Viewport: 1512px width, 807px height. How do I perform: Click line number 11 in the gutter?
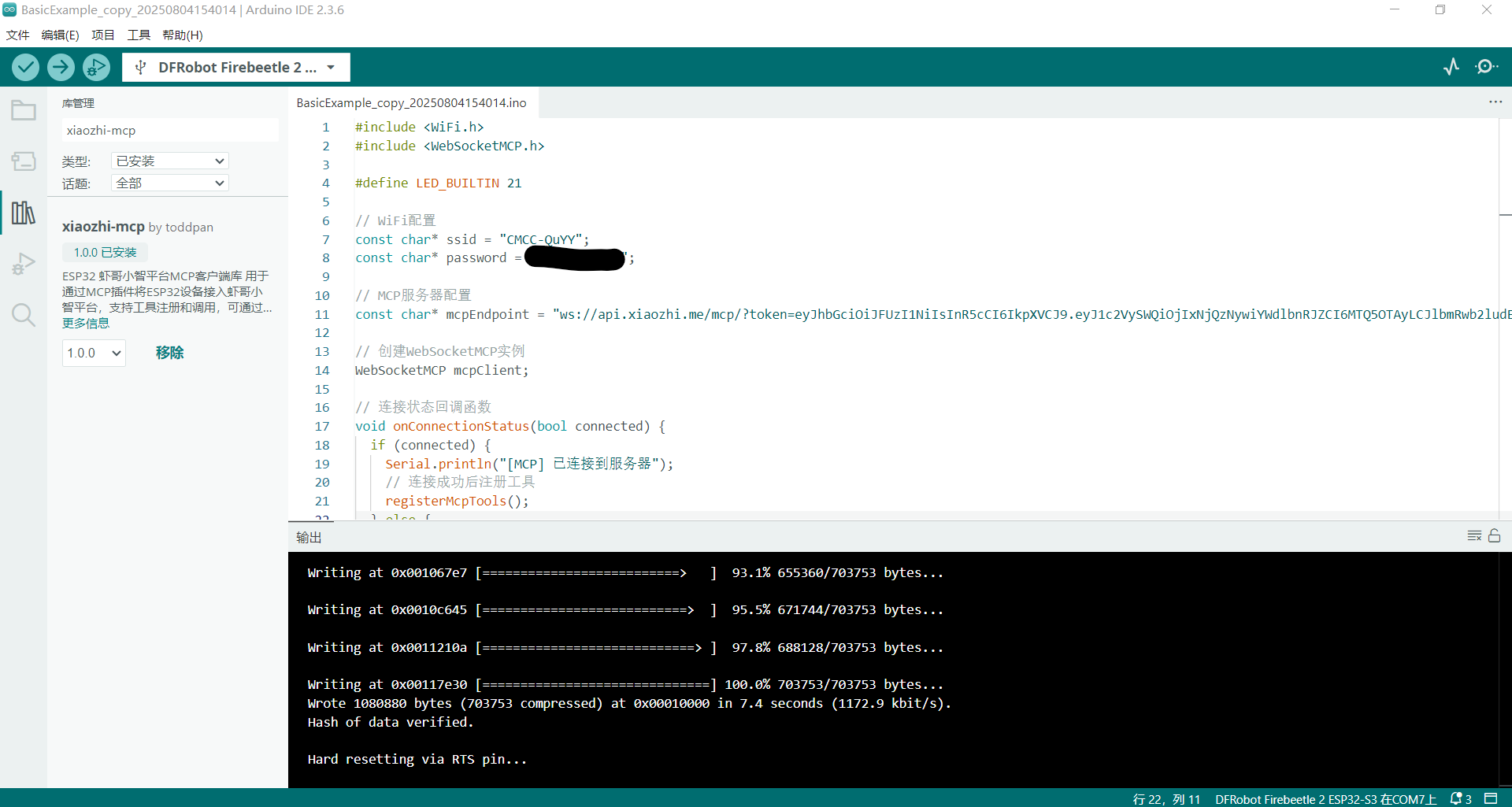click(322, 314)
